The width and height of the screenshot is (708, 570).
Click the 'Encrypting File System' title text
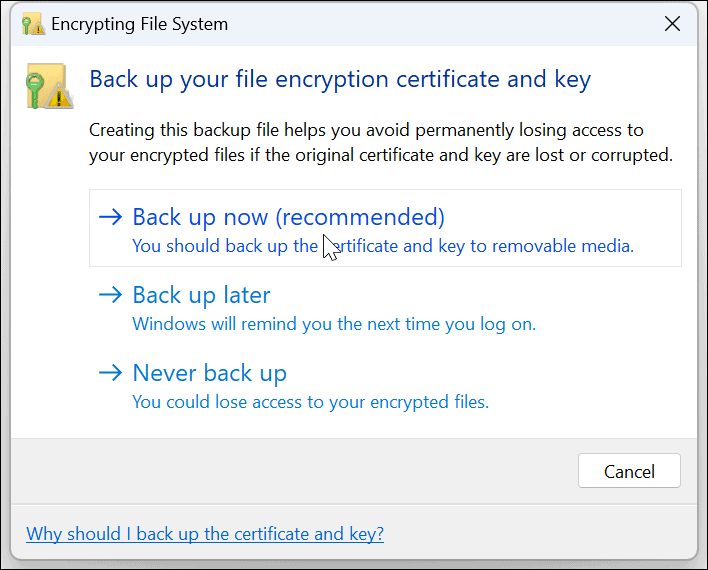coord(141,24)
